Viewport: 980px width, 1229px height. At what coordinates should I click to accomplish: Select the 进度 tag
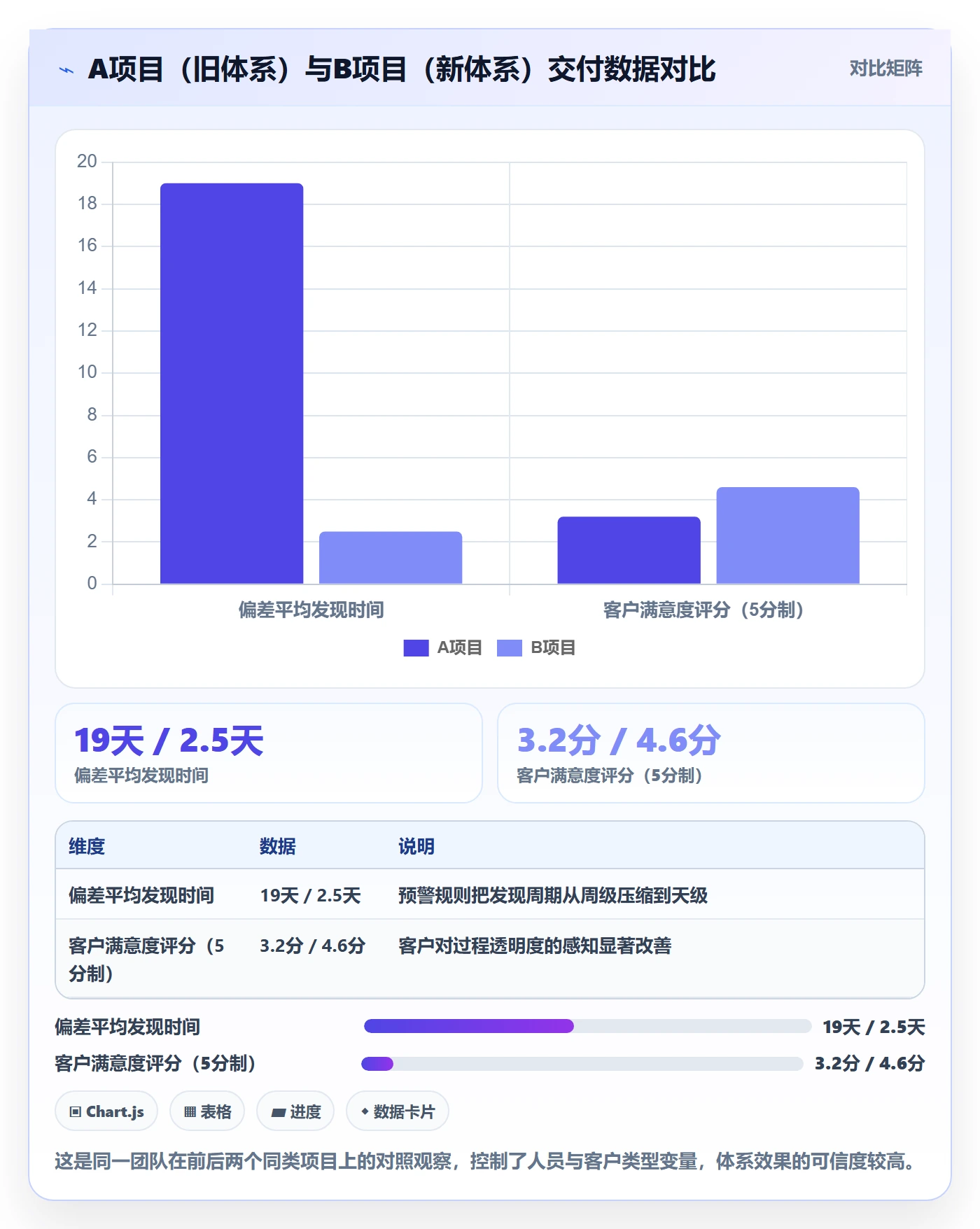[295, 1111]
